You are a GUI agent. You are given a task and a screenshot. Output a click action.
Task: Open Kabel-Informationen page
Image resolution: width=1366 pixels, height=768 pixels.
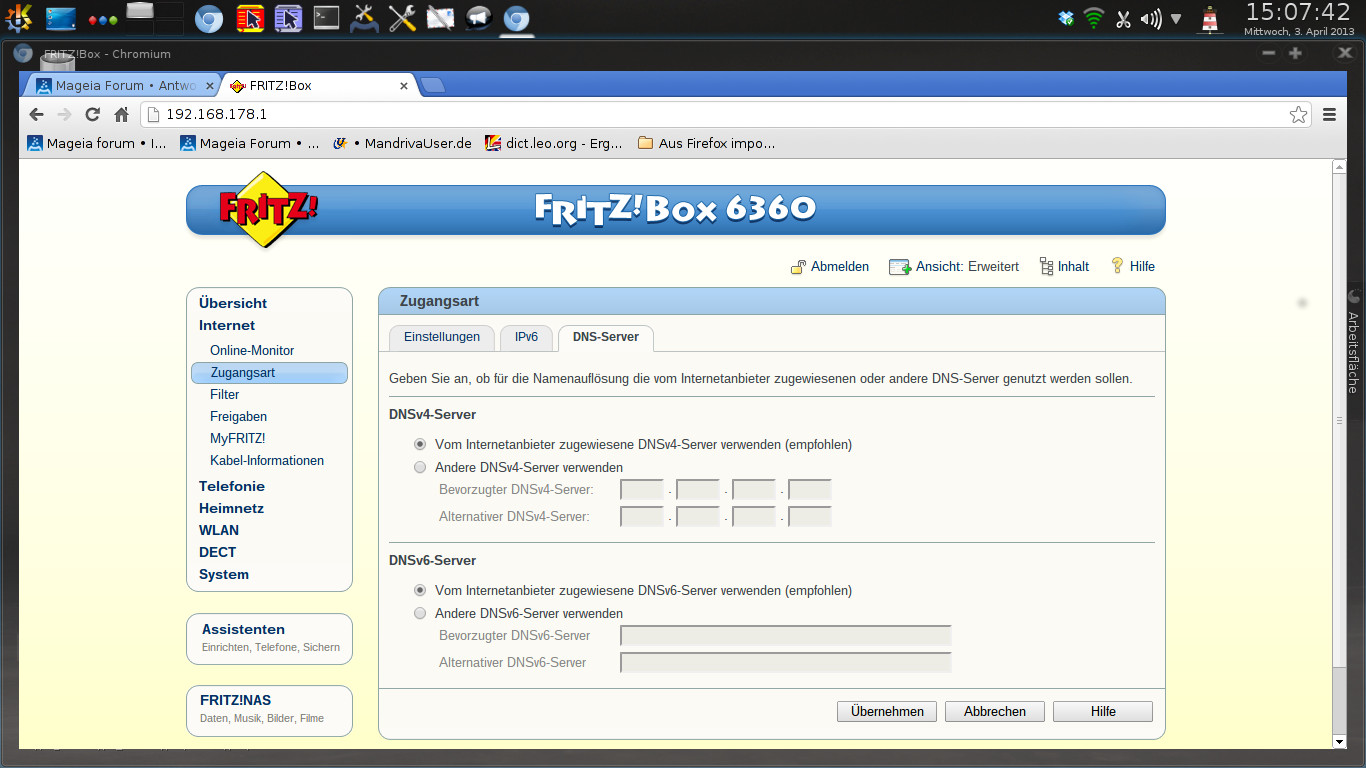tap(267, 460)
